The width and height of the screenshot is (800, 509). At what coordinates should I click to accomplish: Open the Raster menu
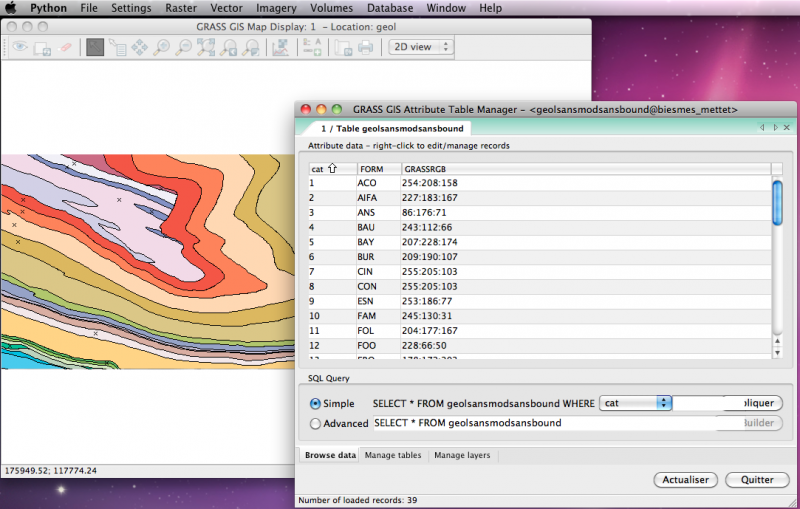[x=179, y=8]
